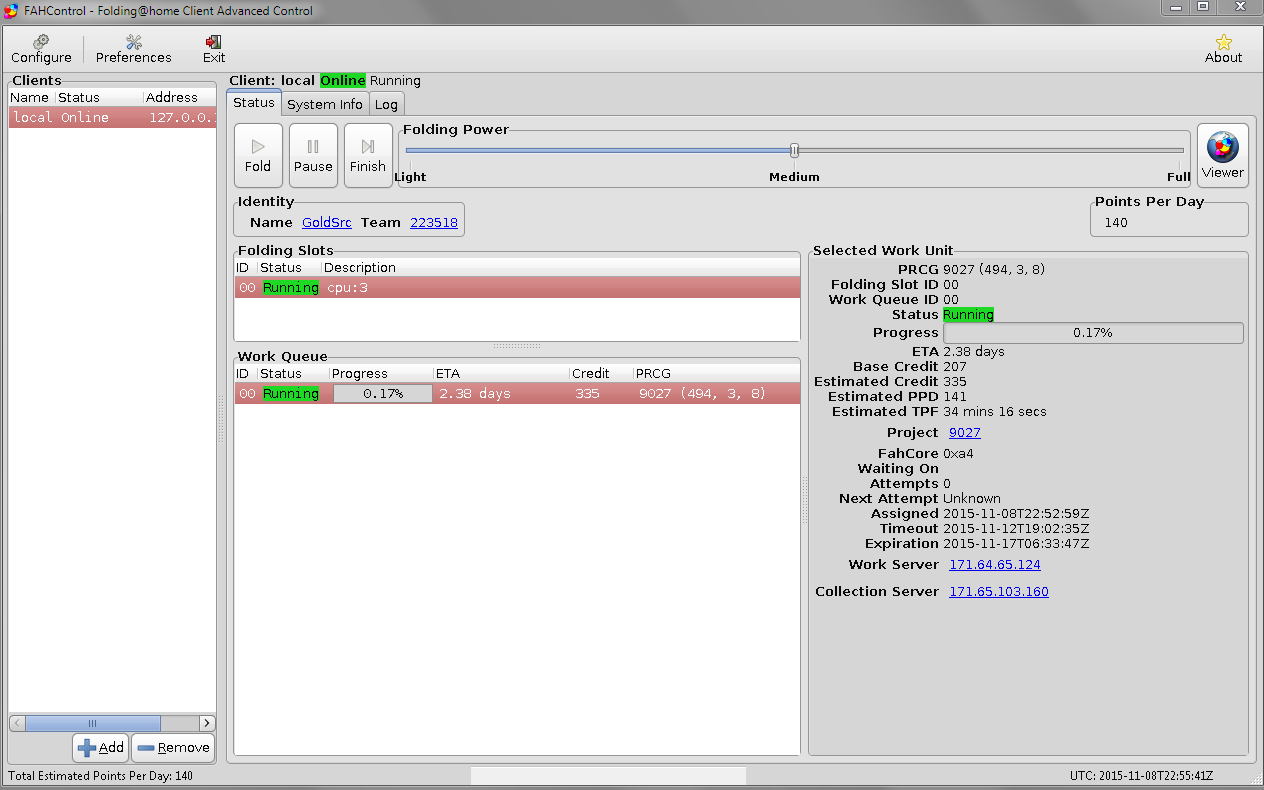The width and height of the screenshot is (1264, 790).
Task: Click the Clients list Address column header
Action: click(180, 97)
